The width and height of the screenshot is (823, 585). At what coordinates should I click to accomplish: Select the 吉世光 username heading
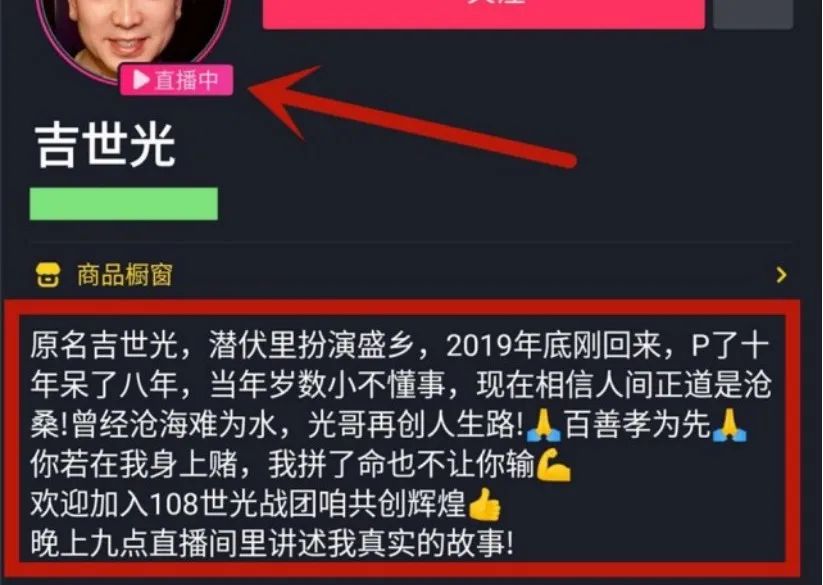[x=105, y=146]
